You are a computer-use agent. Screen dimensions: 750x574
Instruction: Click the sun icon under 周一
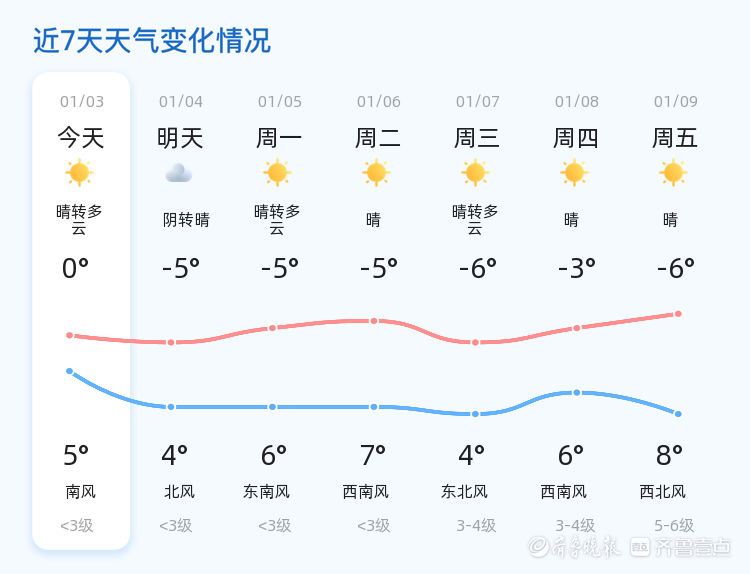[x=278, y=173]
